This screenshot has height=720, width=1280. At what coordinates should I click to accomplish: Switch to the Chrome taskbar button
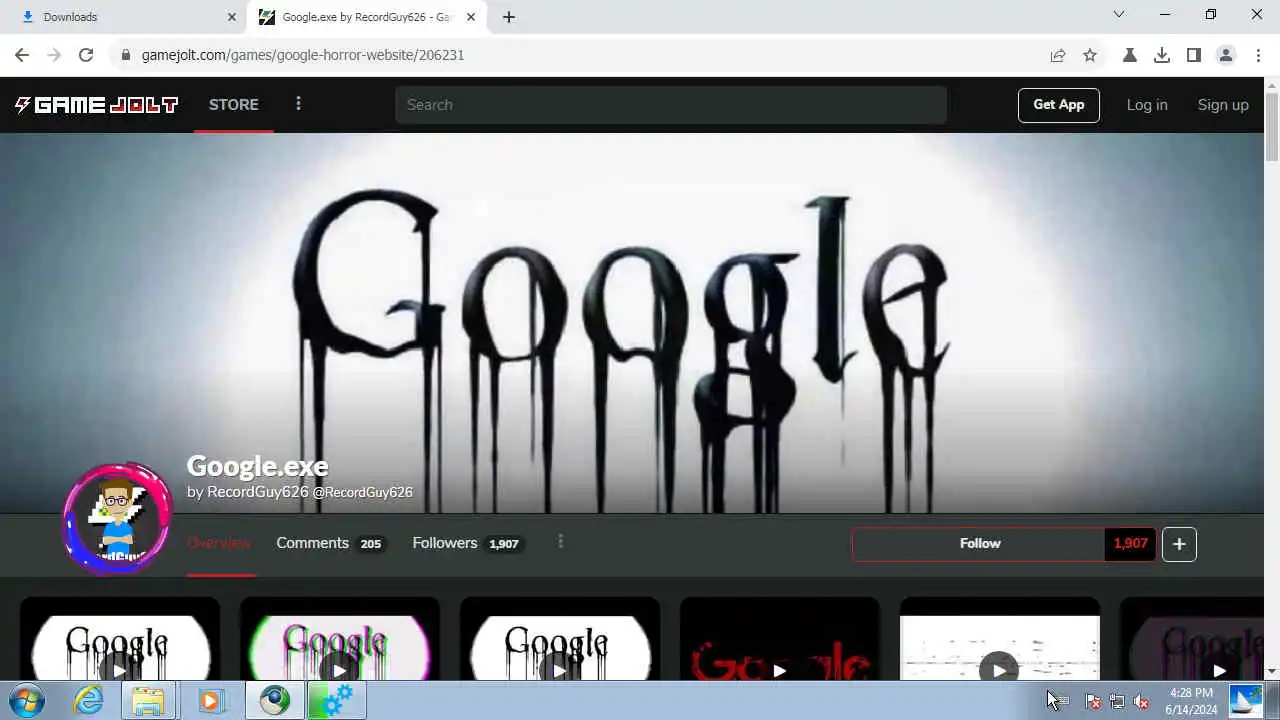point(275,701)
